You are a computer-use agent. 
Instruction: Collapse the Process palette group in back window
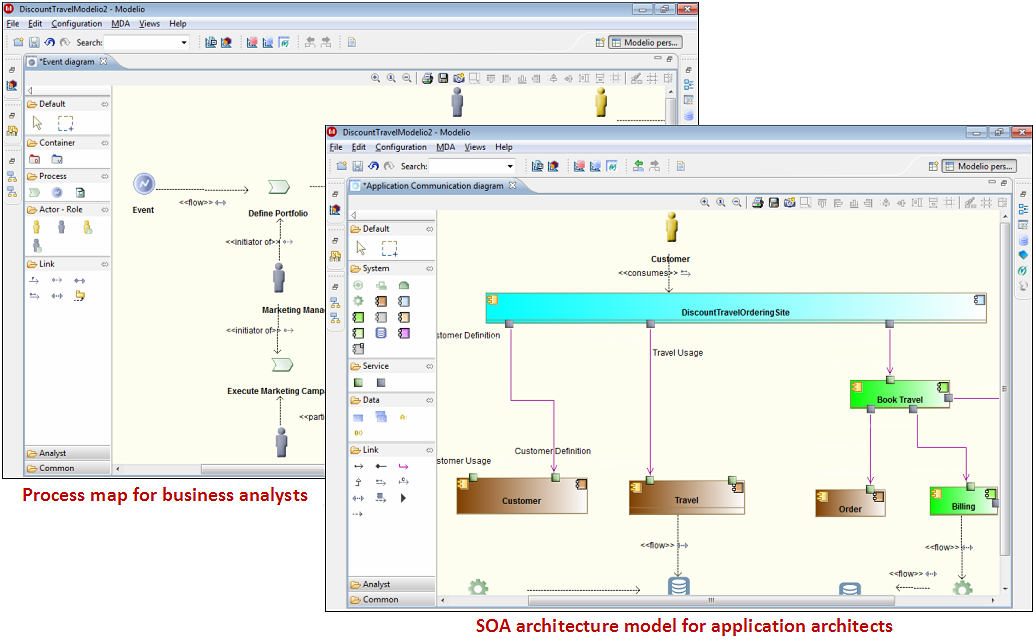pyautogui.click(x=105, y=176)
